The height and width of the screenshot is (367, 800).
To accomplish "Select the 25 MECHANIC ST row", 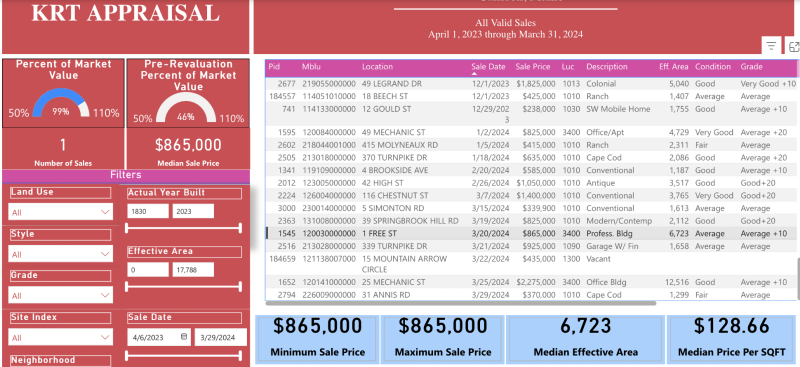I will pos(531,282).
